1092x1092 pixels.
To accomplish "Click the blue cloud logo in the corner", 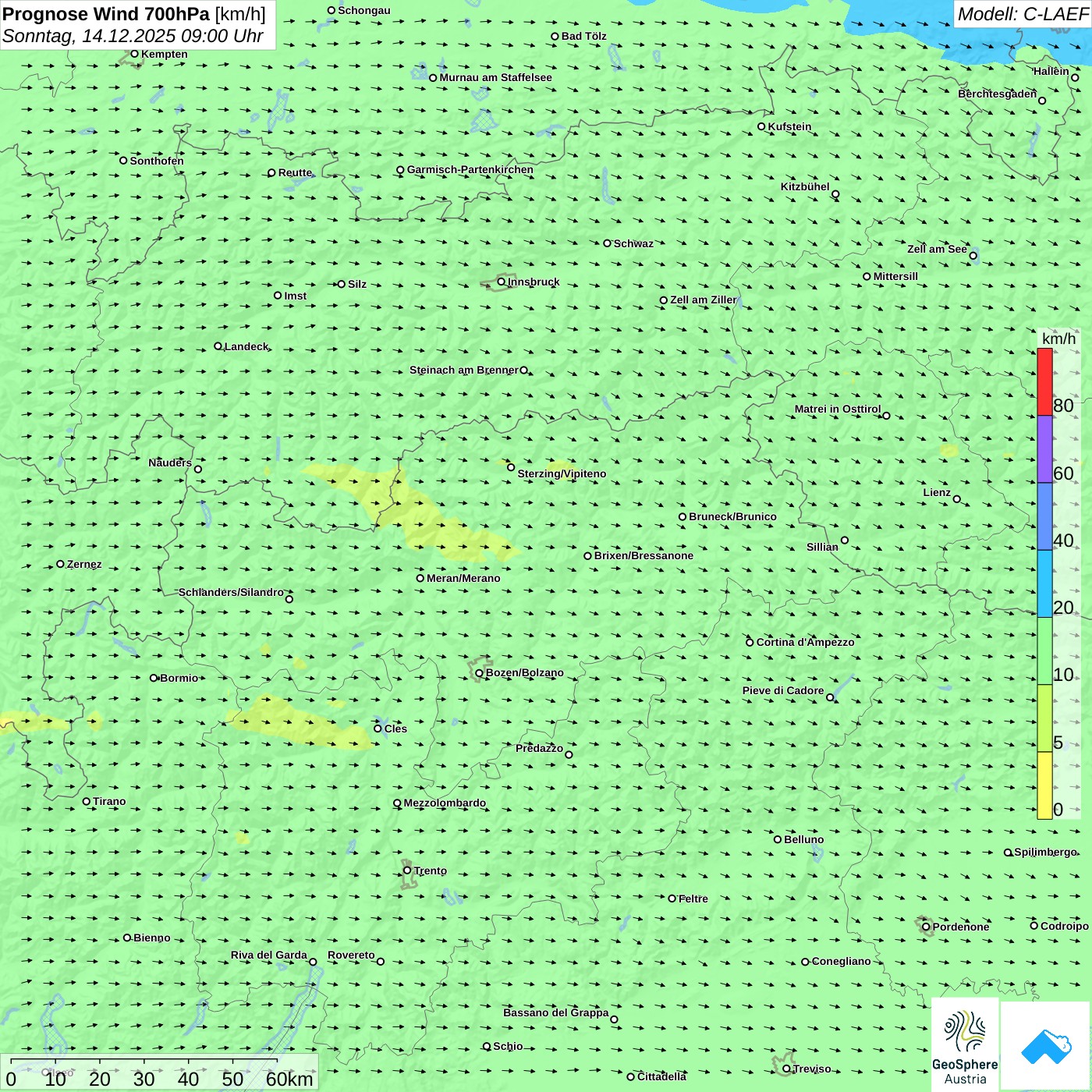I will (1046, 1046).
